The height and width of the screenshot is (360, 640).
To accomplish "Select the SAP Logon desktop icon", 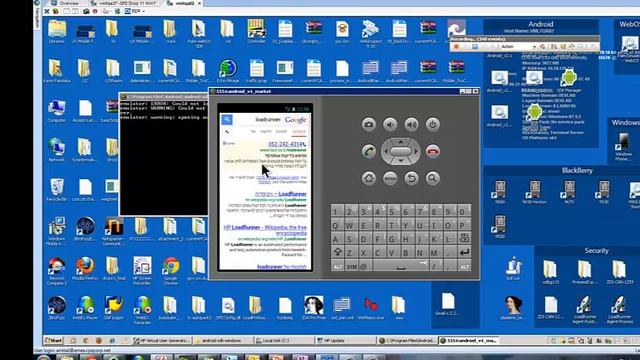I will pyautogui.click(x=113, y=308).
